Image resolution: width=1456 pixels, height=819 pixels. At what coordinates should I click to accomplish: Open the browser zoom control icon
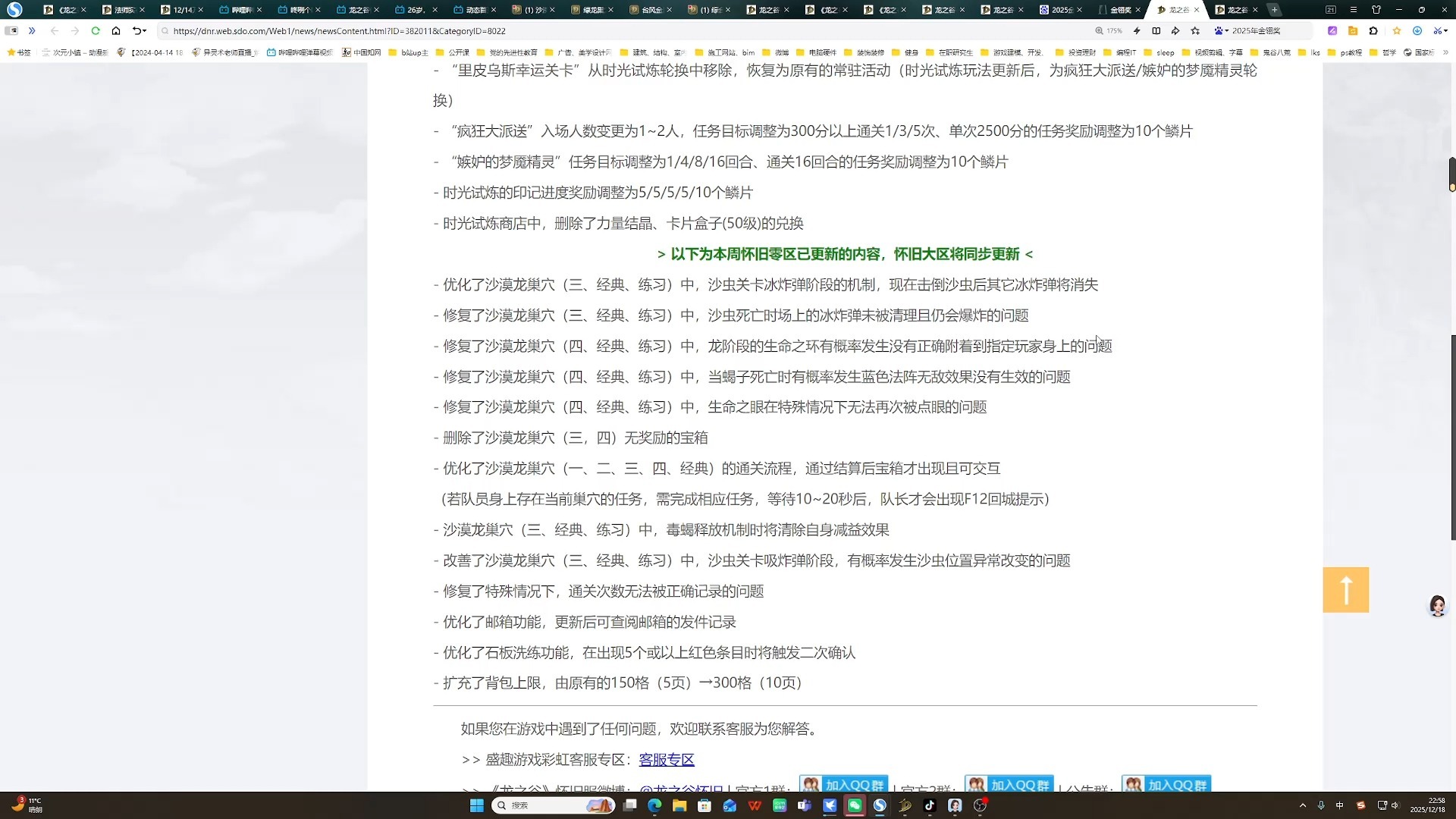pos(1100,31)
